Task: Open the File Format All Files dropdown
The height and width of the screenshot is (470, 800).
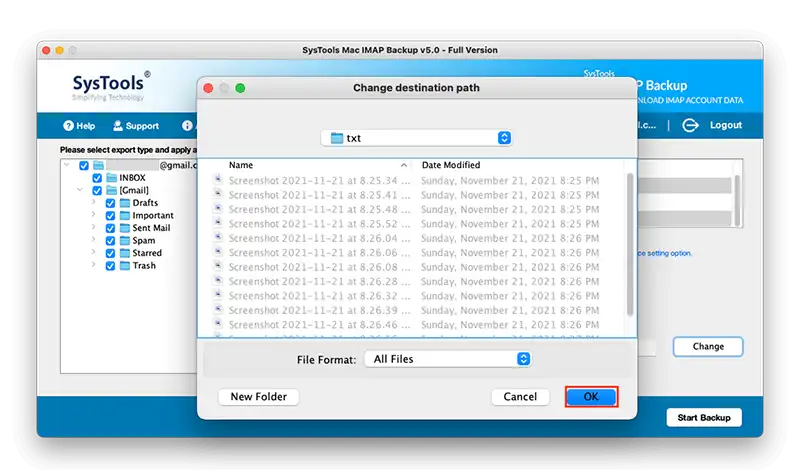Action: (447, 359)
